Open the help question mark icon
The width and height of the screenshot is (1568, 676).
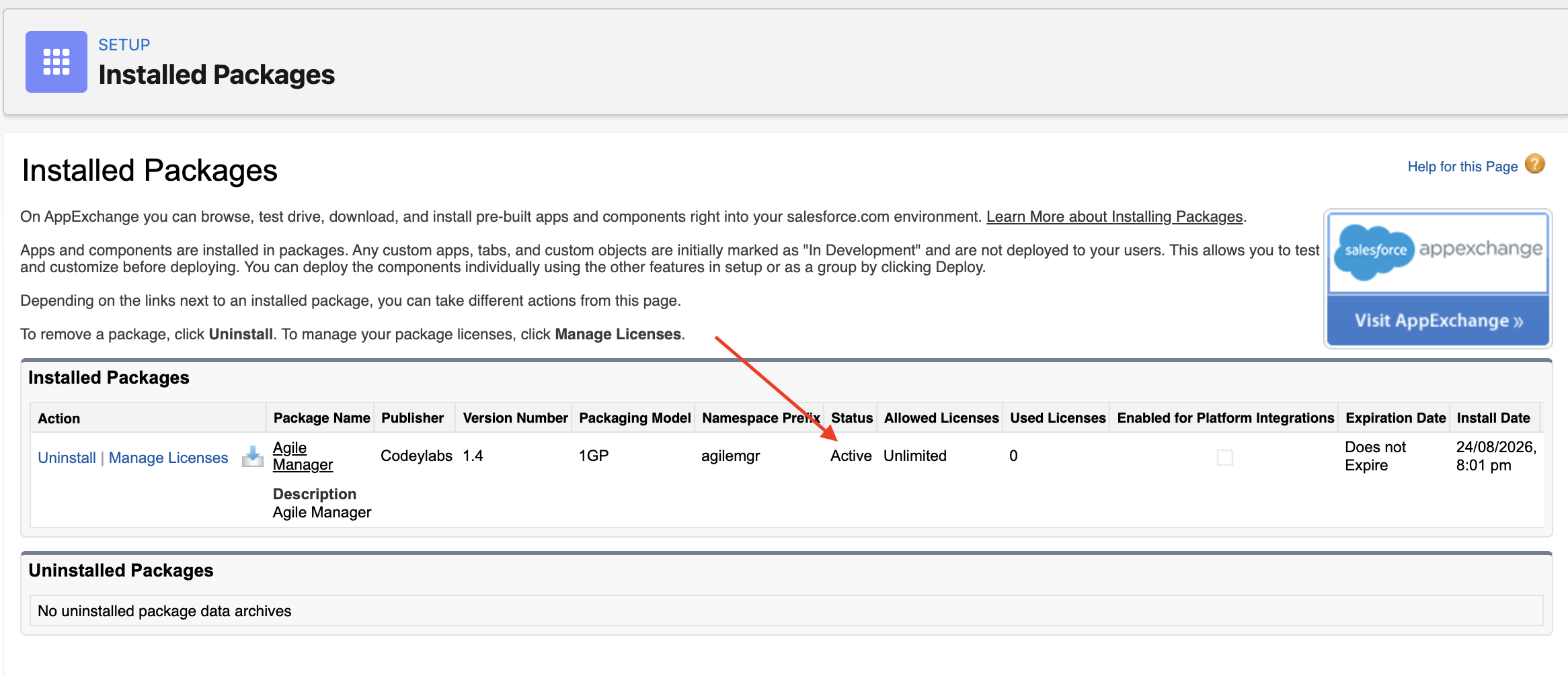pyautogui.click(x=1535, y=164)
